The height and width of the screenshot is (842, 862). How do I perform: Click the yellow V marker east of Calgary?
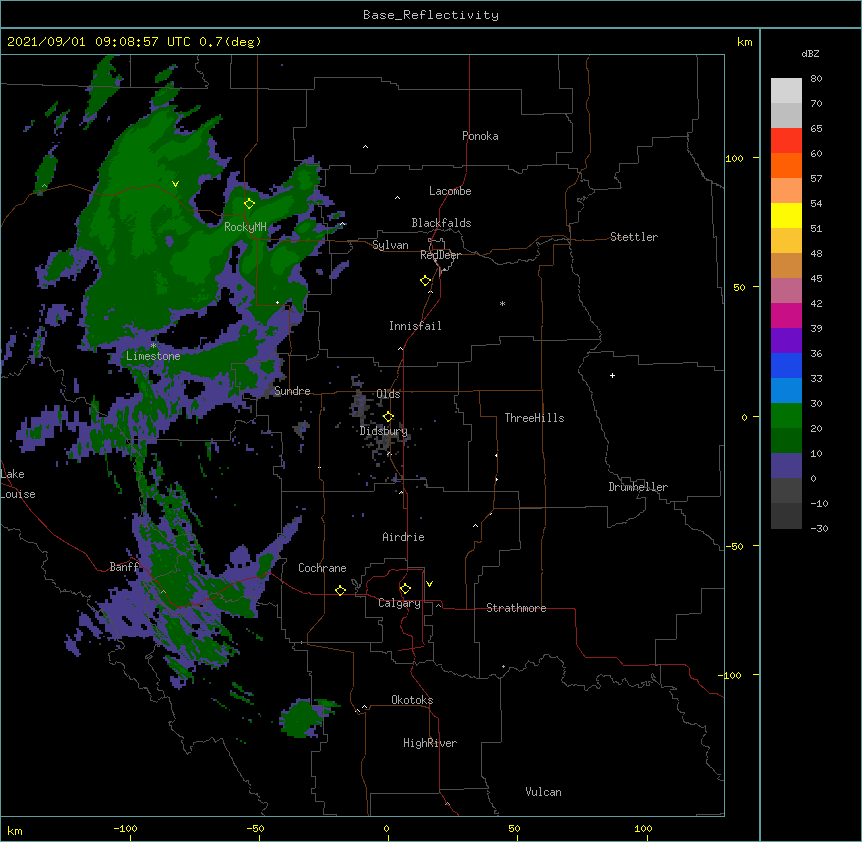point(429,584)
